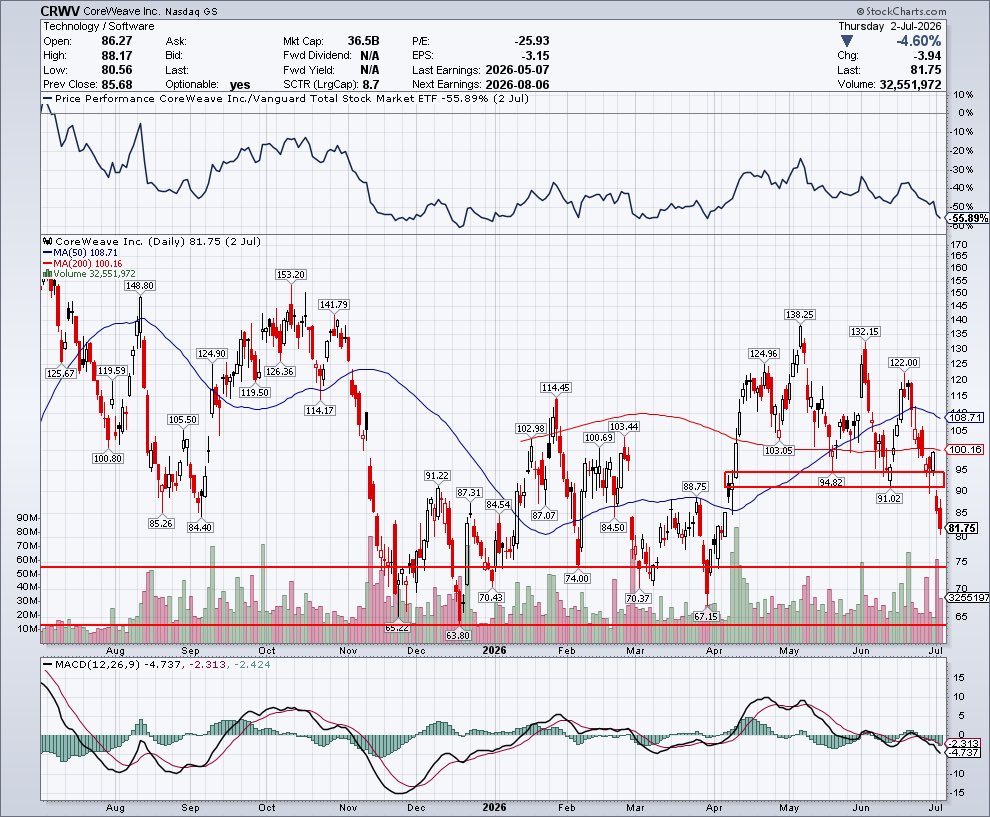The width and height of the screenshot is (990, 817).
Task: Click the 126.36 price label
Action: click(279, 371)
